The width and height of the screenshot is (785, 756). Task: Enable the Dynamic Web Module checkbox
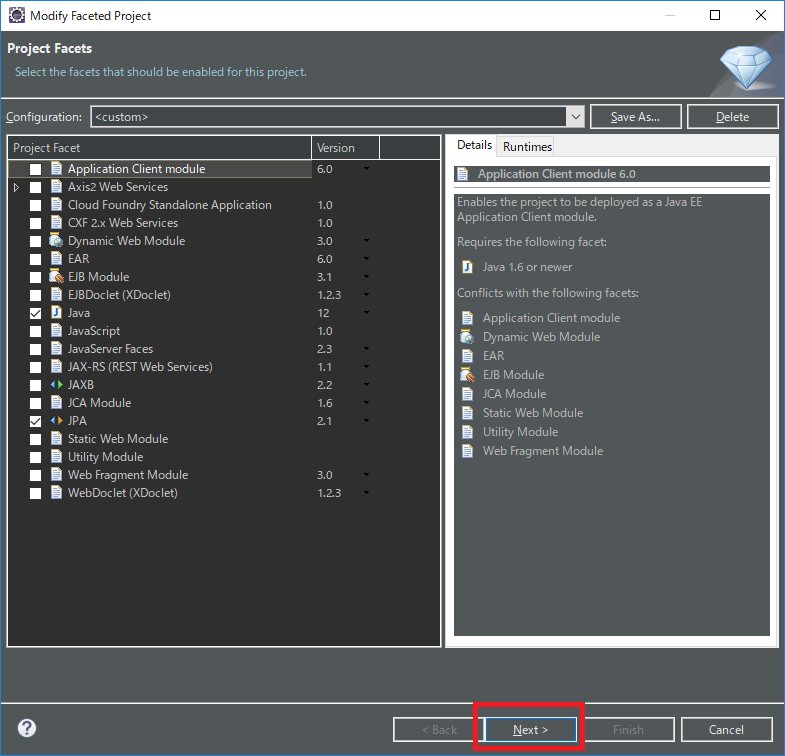tap(35, 241)
